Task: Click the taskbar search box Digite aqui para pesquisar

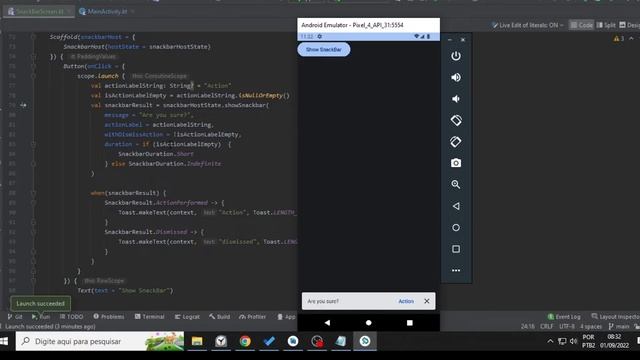Action: point(100,341)
